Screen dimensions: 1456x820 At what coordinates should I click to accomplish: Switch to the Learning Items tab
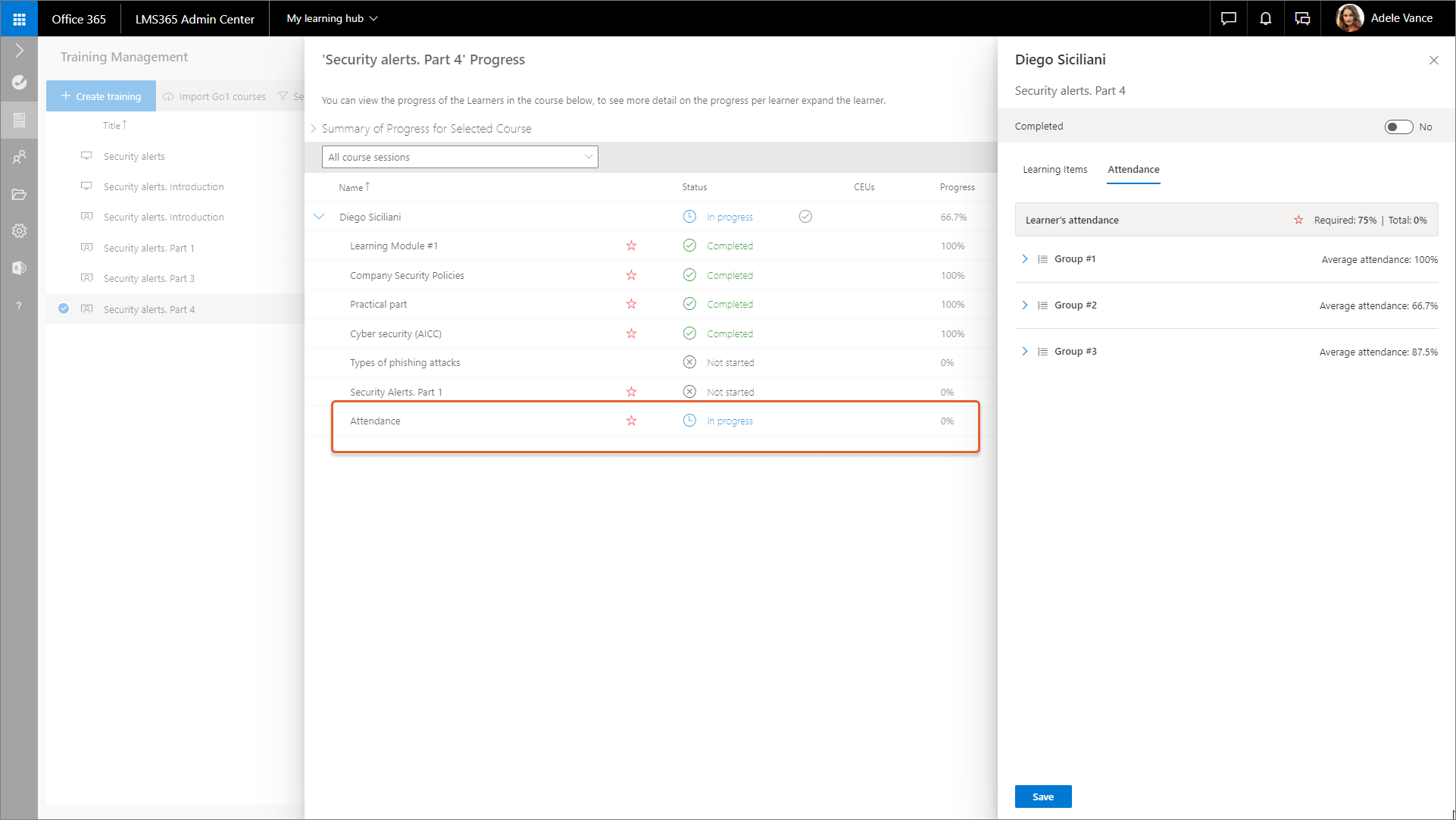coord(1055,170)
